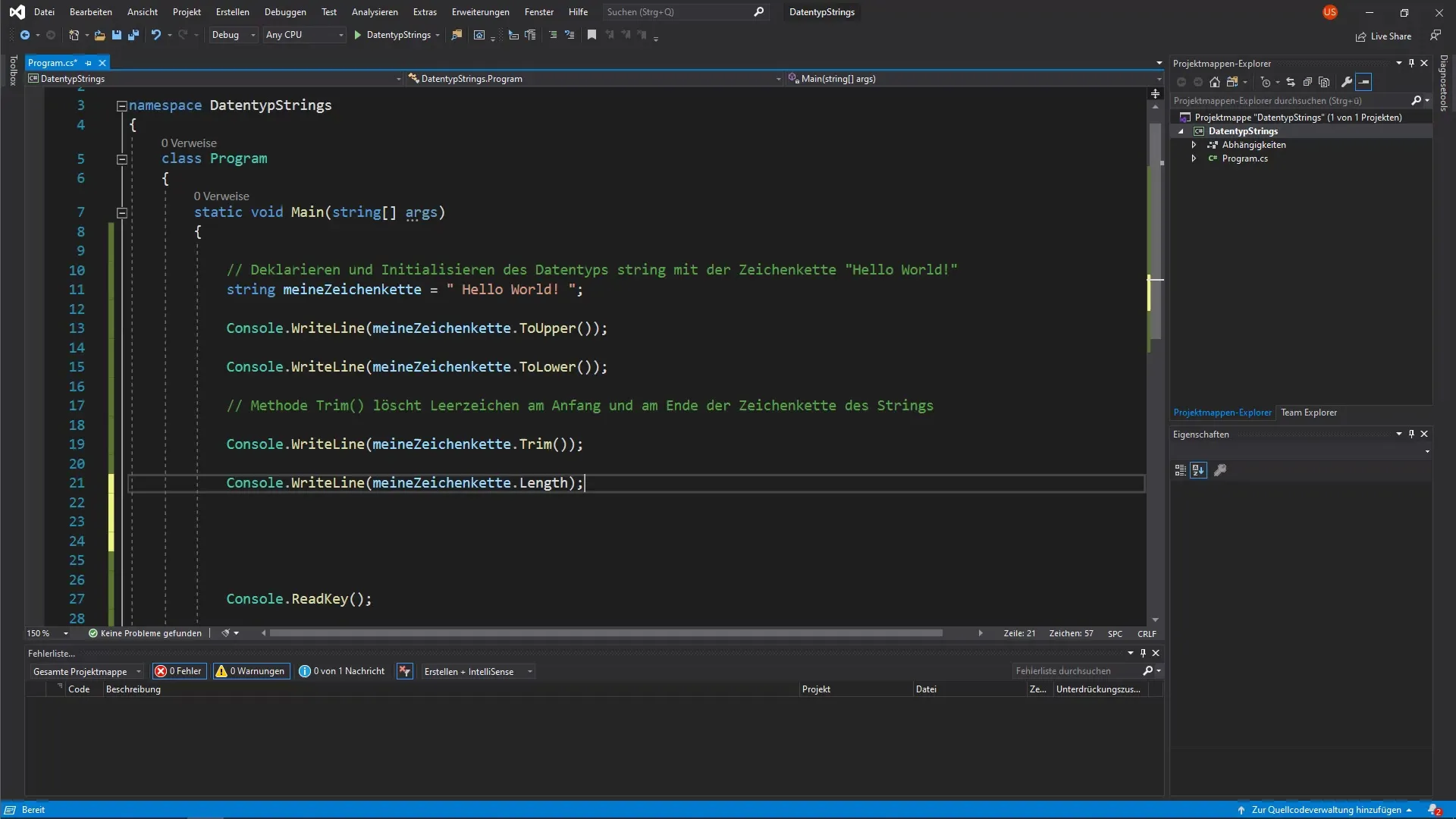Expand the Abhängigkeiten tree node
Viewport: 1456px width, 819px height.
[1194, 145]
